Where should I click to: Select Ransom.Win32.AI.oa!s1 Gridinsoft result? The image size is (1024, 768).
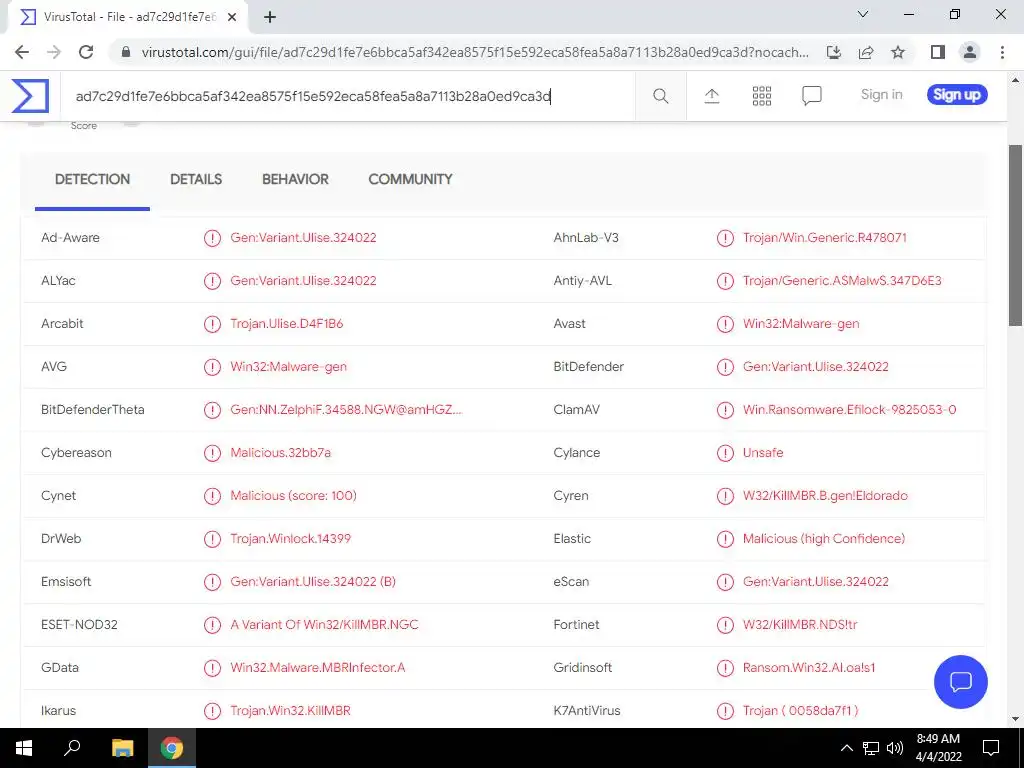pos(808,668)
